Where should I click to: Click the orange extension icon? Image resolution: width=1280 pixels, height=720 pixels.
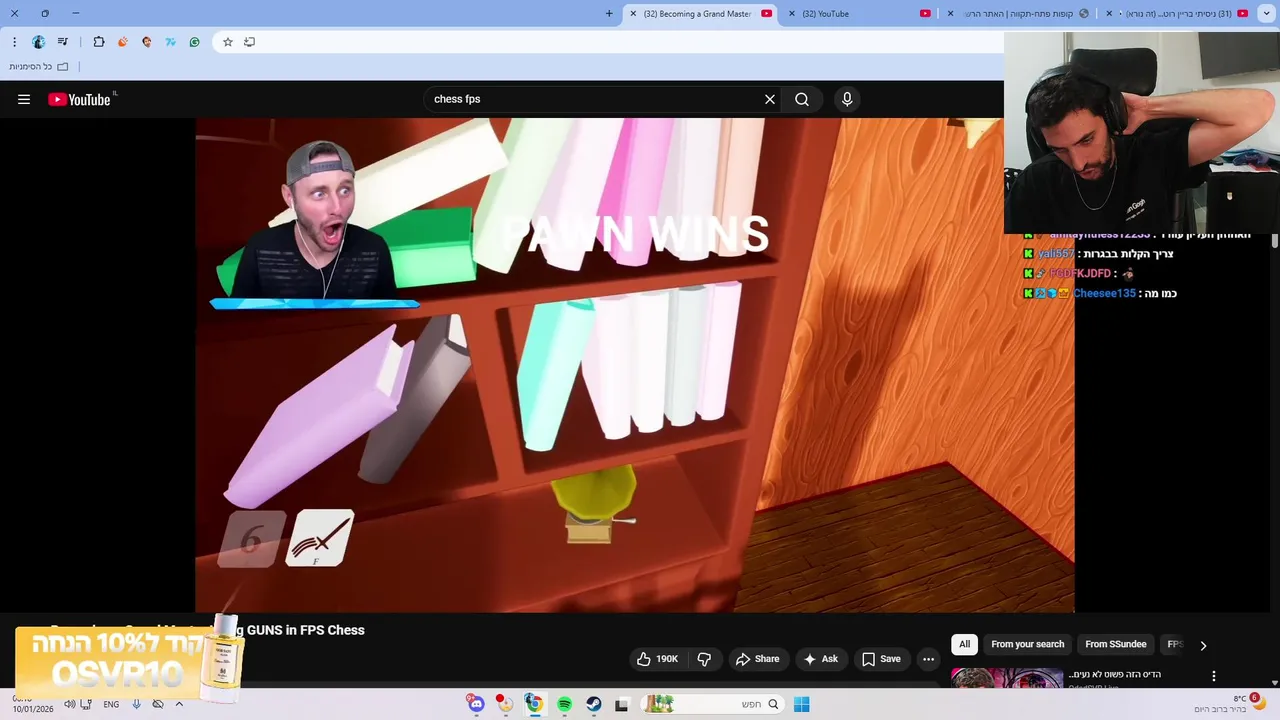point(123,42)
